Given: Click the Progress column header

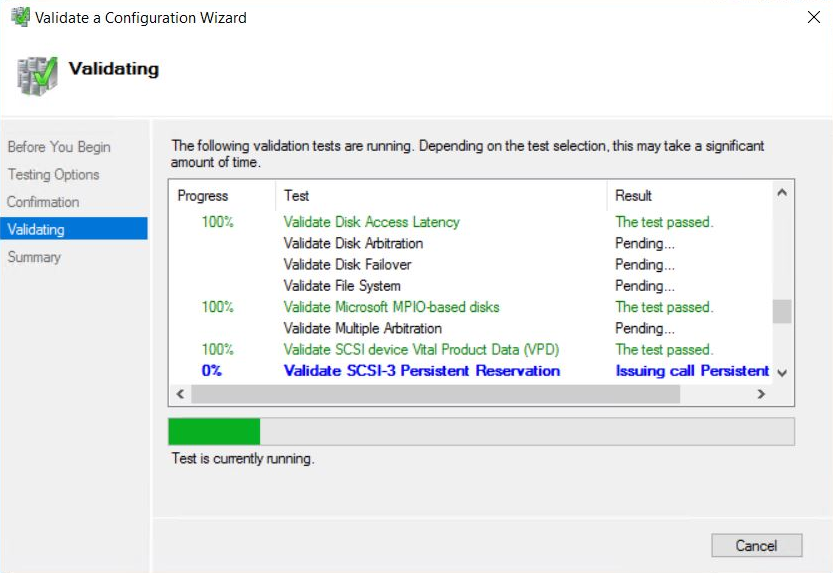Looking at the screenshot, I should pos(222,196).
